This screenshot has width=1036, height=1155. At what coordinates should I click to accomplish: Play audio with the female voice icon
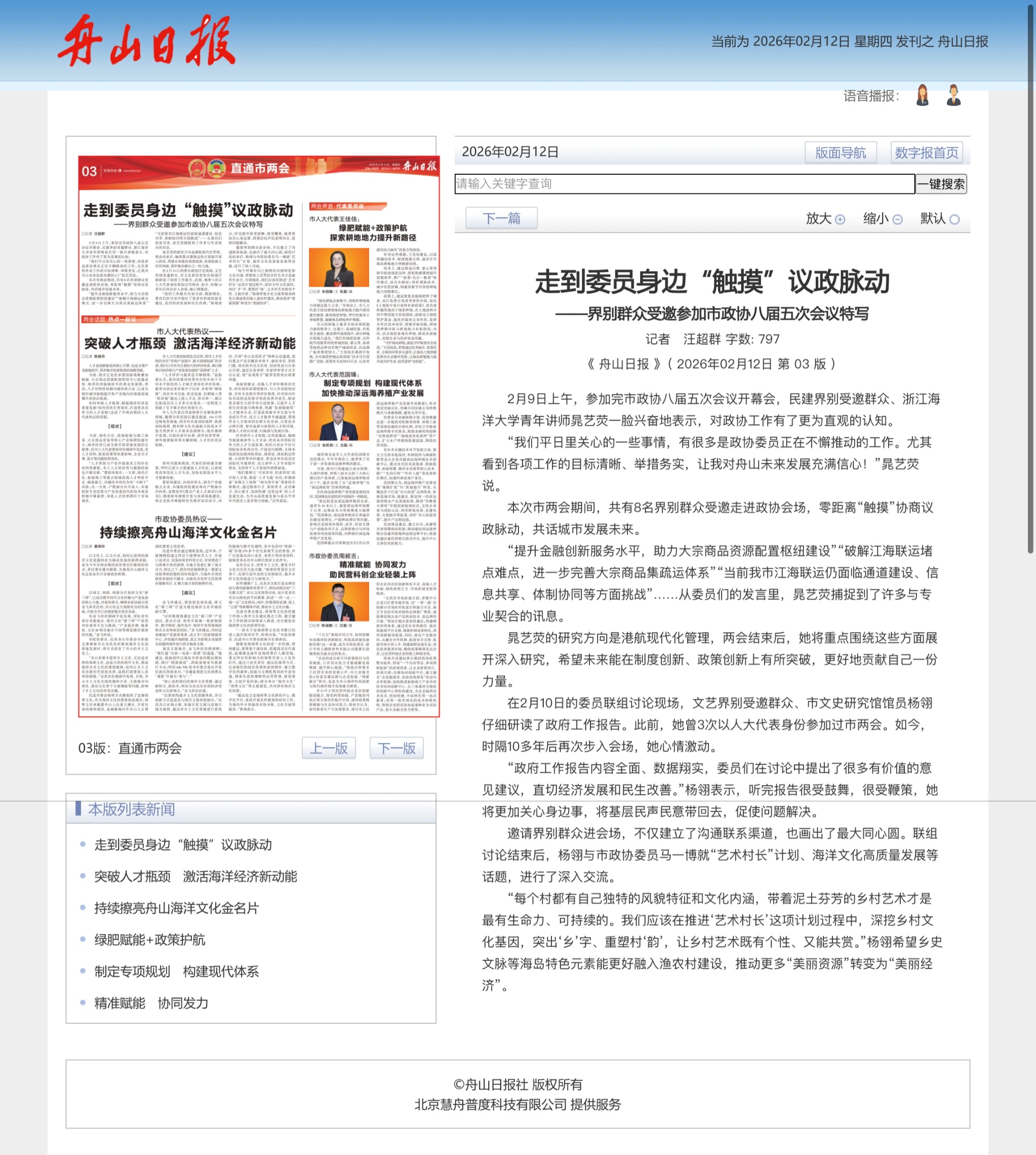pyautogui.click(x=923, y=95)
